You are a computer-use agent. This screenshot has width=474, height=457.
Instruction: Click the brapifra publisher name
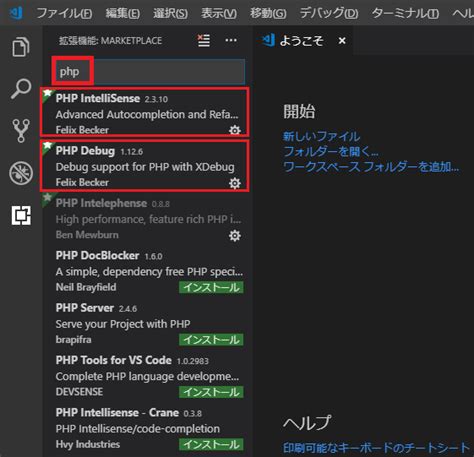[73, 340]
